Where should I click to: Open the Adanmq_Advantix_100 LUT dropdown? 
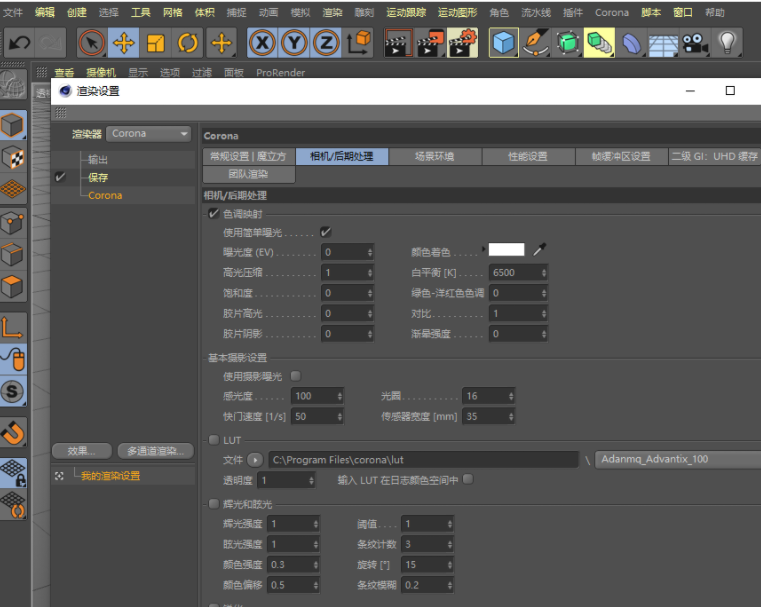(678, 459)
